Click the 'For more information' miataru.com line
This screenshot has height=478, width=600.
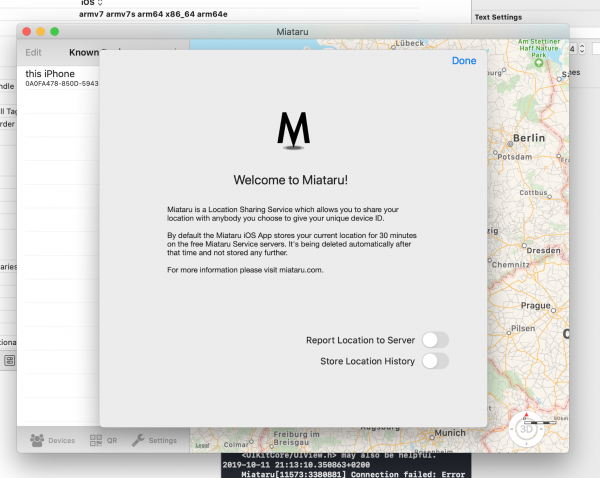point(245,270)
